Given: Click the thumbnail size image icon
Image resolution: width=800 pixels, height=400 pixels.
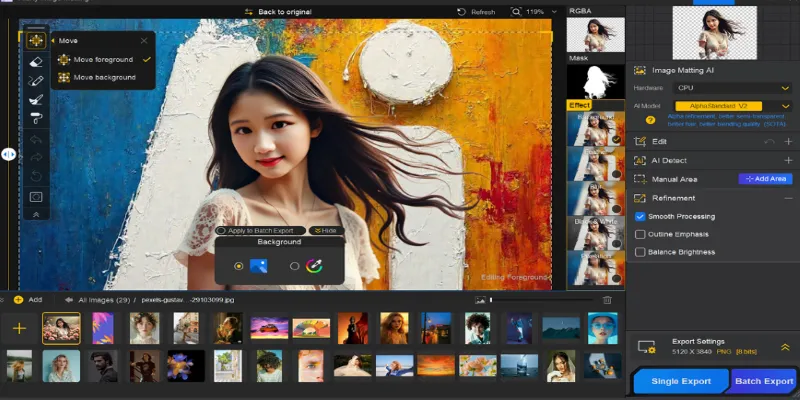Looking at the screenshot, I should click(x=480, y=300).
